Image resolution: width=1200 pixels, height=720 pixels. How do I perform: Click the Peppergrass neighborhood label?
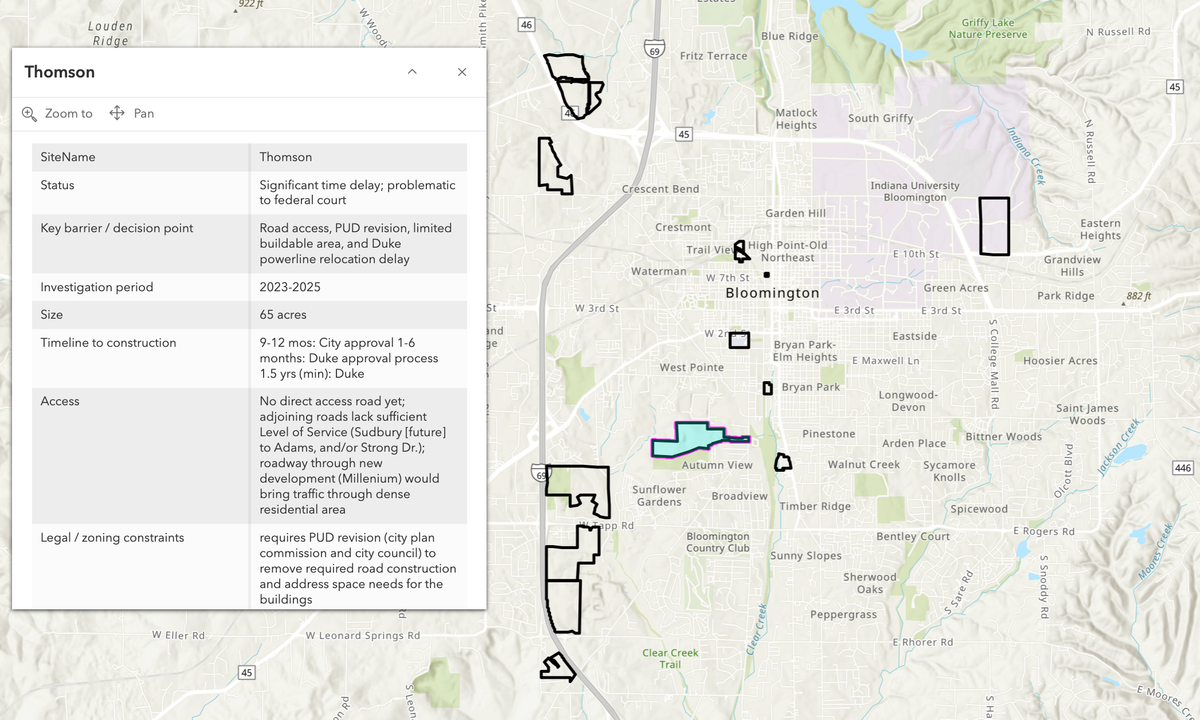843,615
